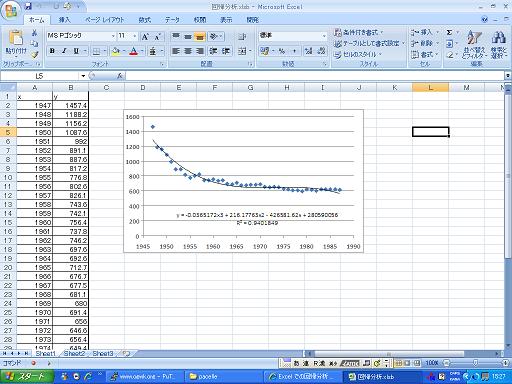Viewport: 512px width, 384px height.
Task: Open Format as Table dropdown
Action: 370,43
